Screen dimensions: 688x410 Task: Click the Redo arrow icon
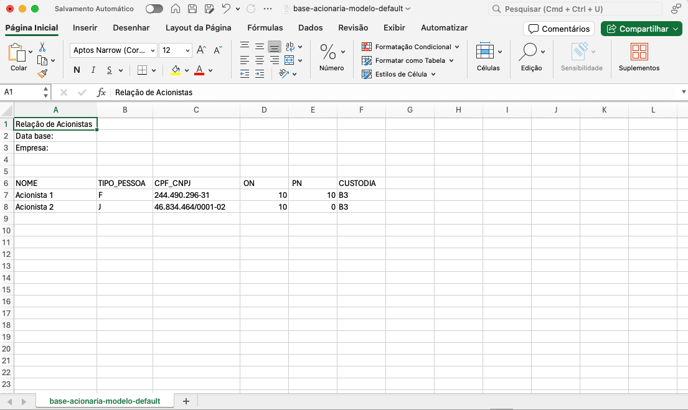(x=251, y=9)
